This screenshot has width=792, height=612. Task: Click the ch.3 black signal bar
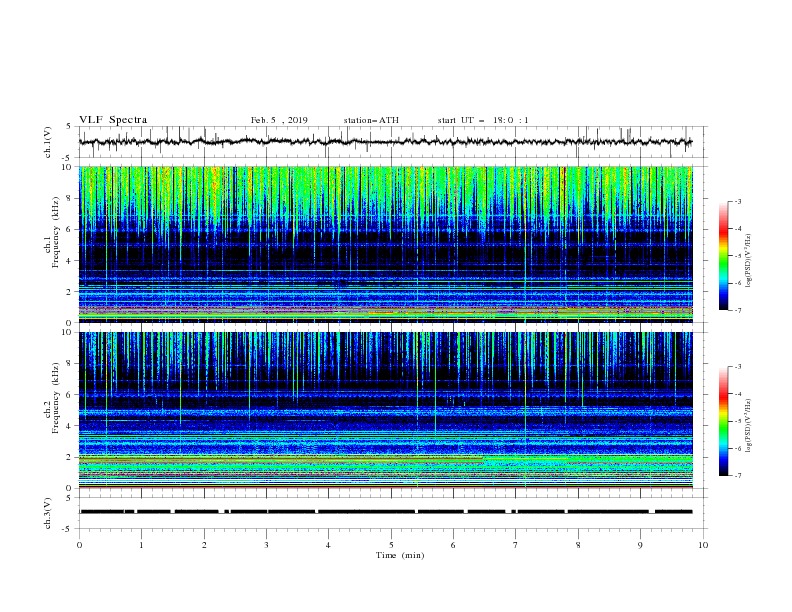[385, 512]
